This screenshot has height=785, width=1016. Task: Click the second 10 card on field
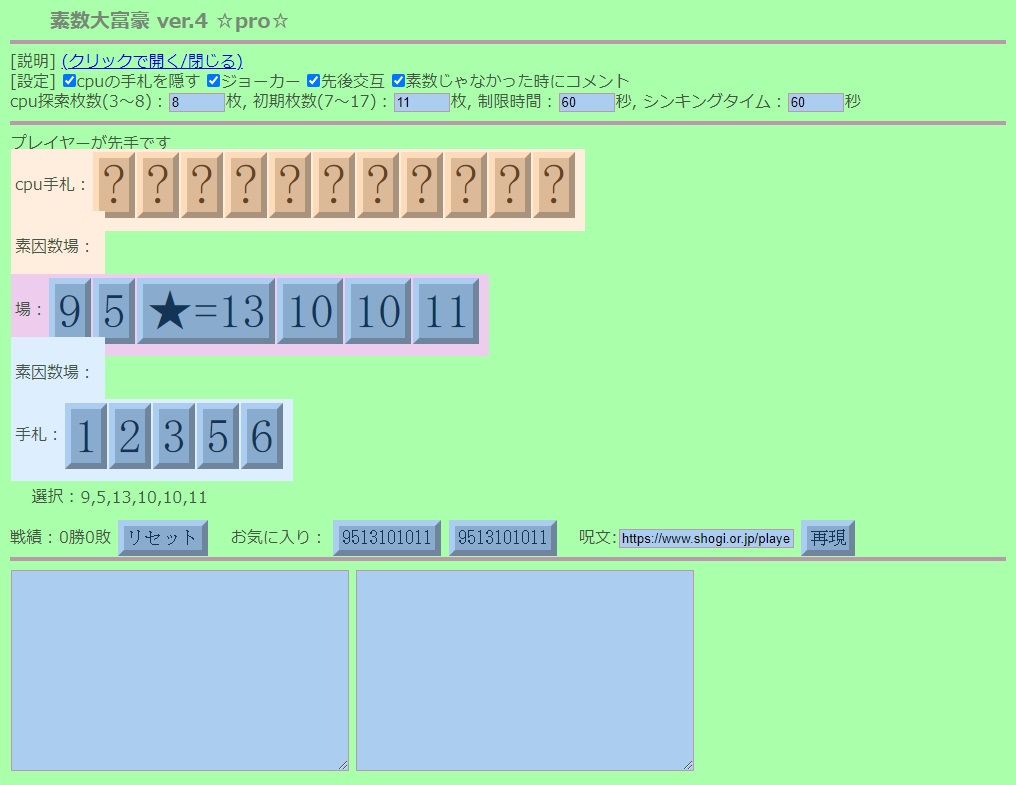coord(378,310)
